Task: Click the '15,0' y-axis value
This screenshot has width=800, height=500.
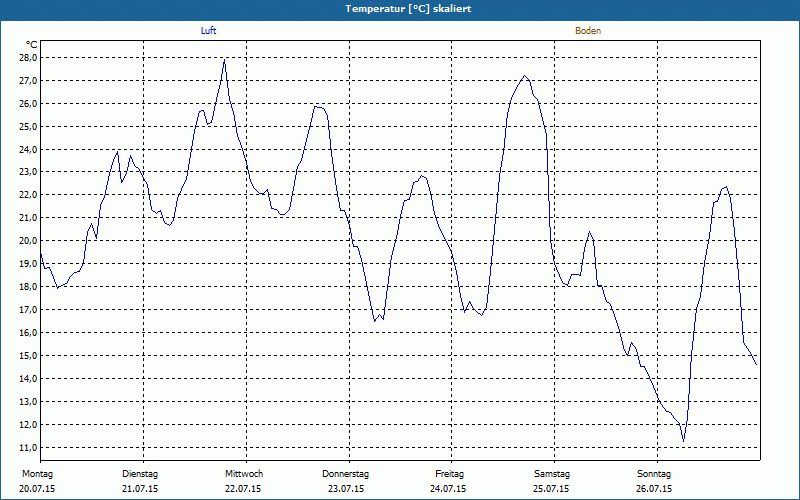Action: click(x=28, y=356)
